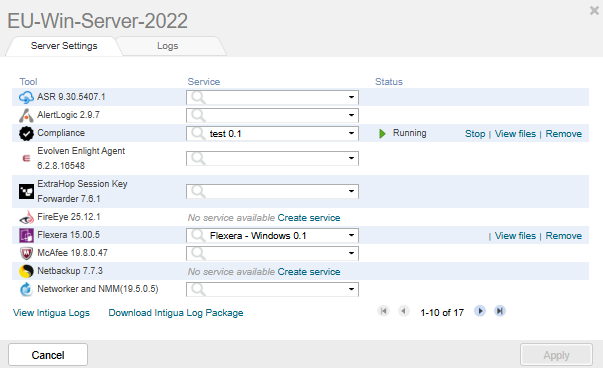This screenshot has width=603, height=368.
Task: Click the '1-10 of 17' pagination text
Action: pos(442,313)
